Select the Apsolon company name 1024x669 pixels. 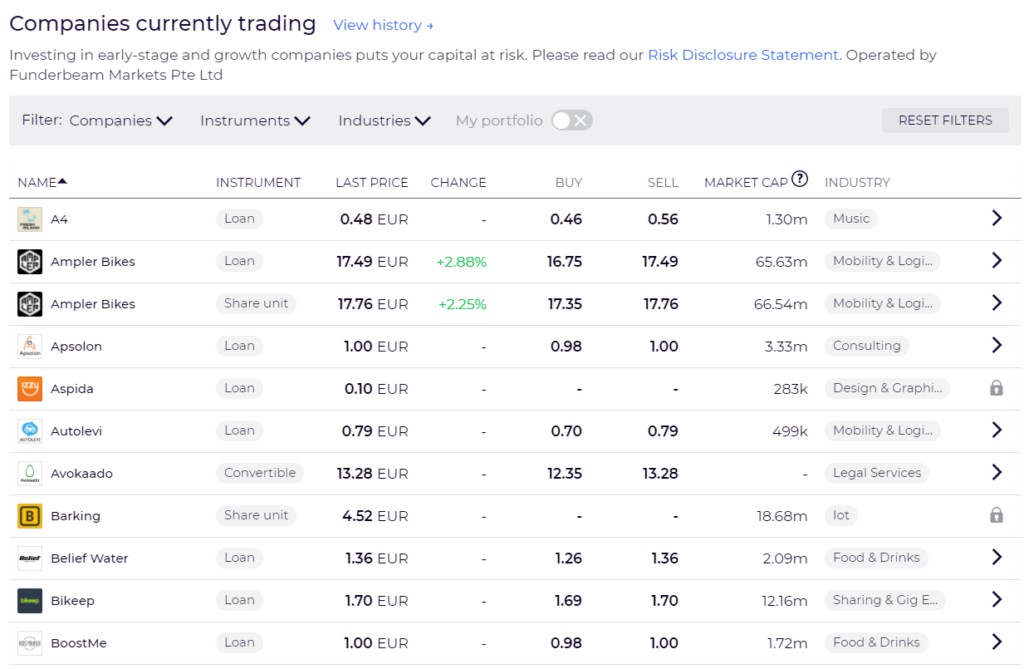76,346
